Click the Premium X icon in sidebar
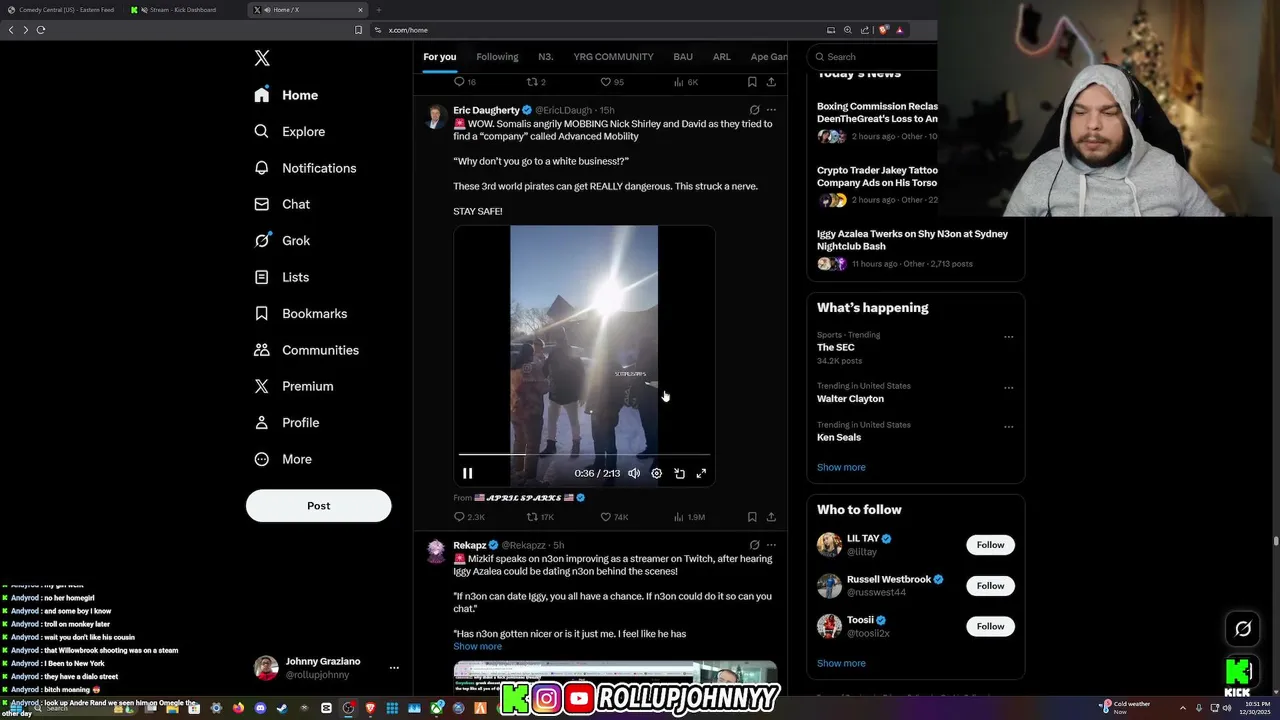This screenshot has height=720, width=1280. click(x=262, y=386)
